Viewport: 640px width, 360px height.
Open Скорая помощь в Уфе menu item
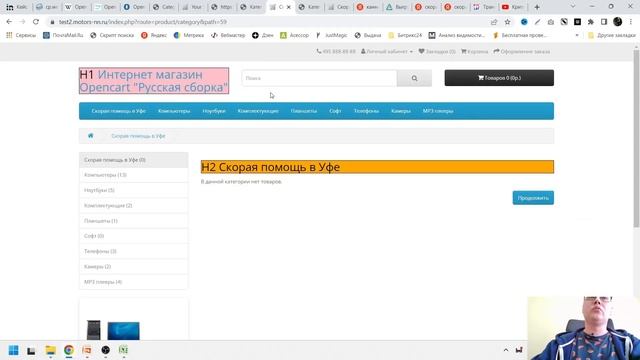(x=118, y=111)
